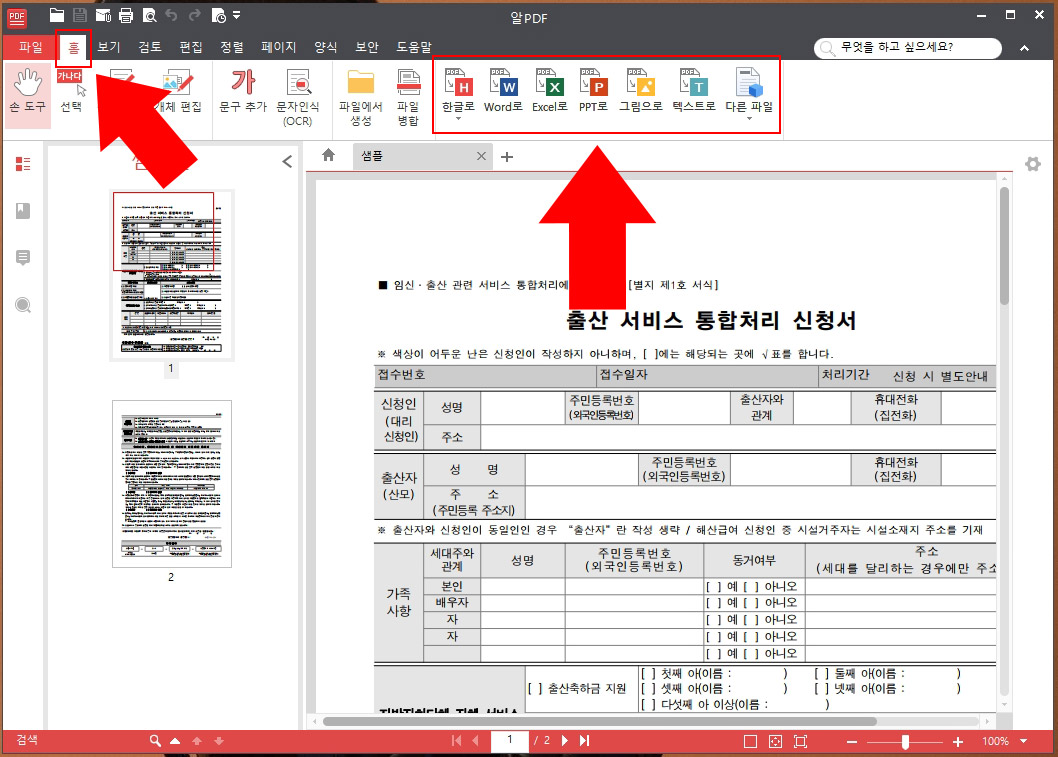Go to the next page with the arrow button

[x=565, y=740]
